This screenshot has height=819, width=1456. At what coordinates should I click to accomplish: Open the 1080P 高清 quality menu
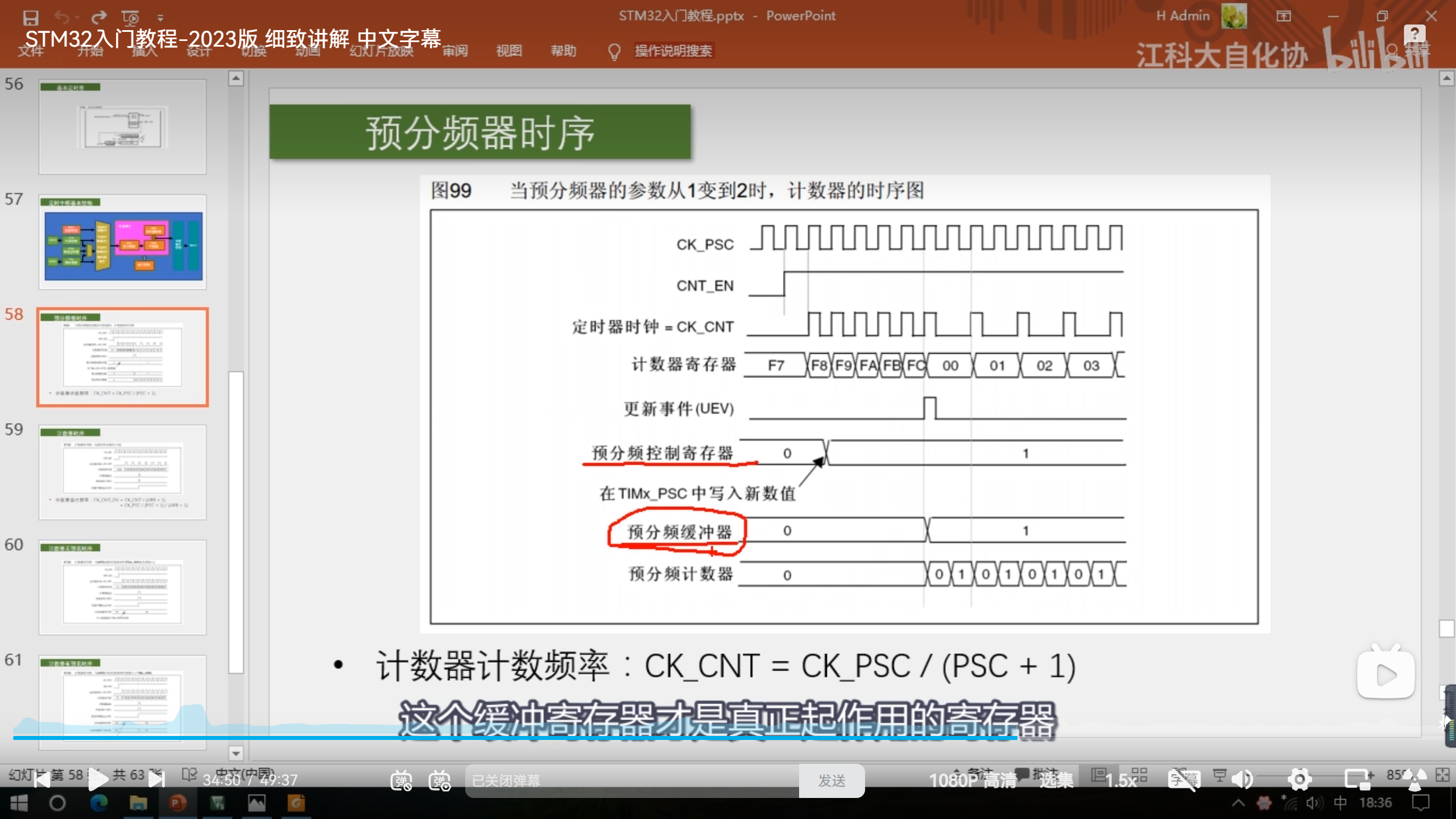tap(973, 780)
